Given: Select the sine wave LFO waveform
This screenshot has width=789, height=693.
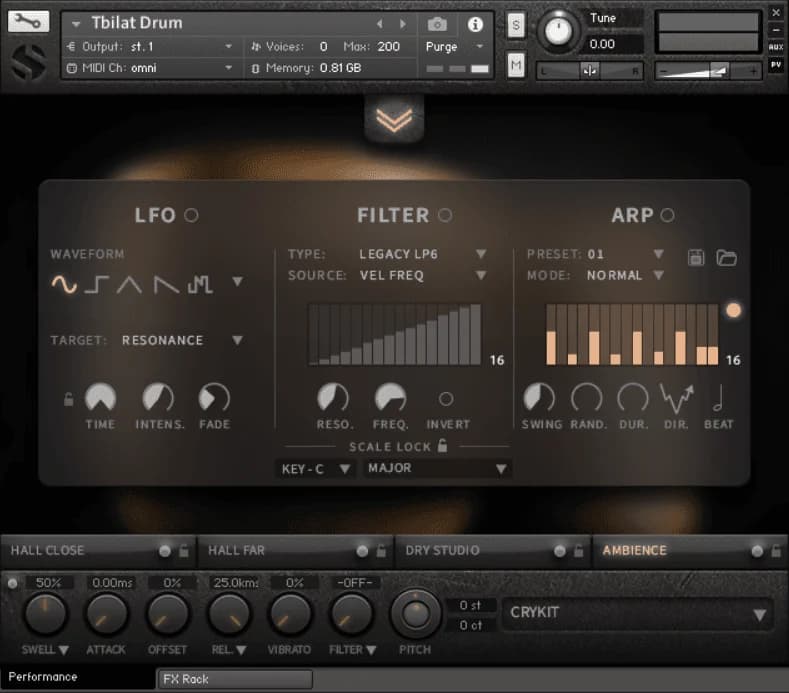Looking at the screenshot, I should [x=64, y=285].
